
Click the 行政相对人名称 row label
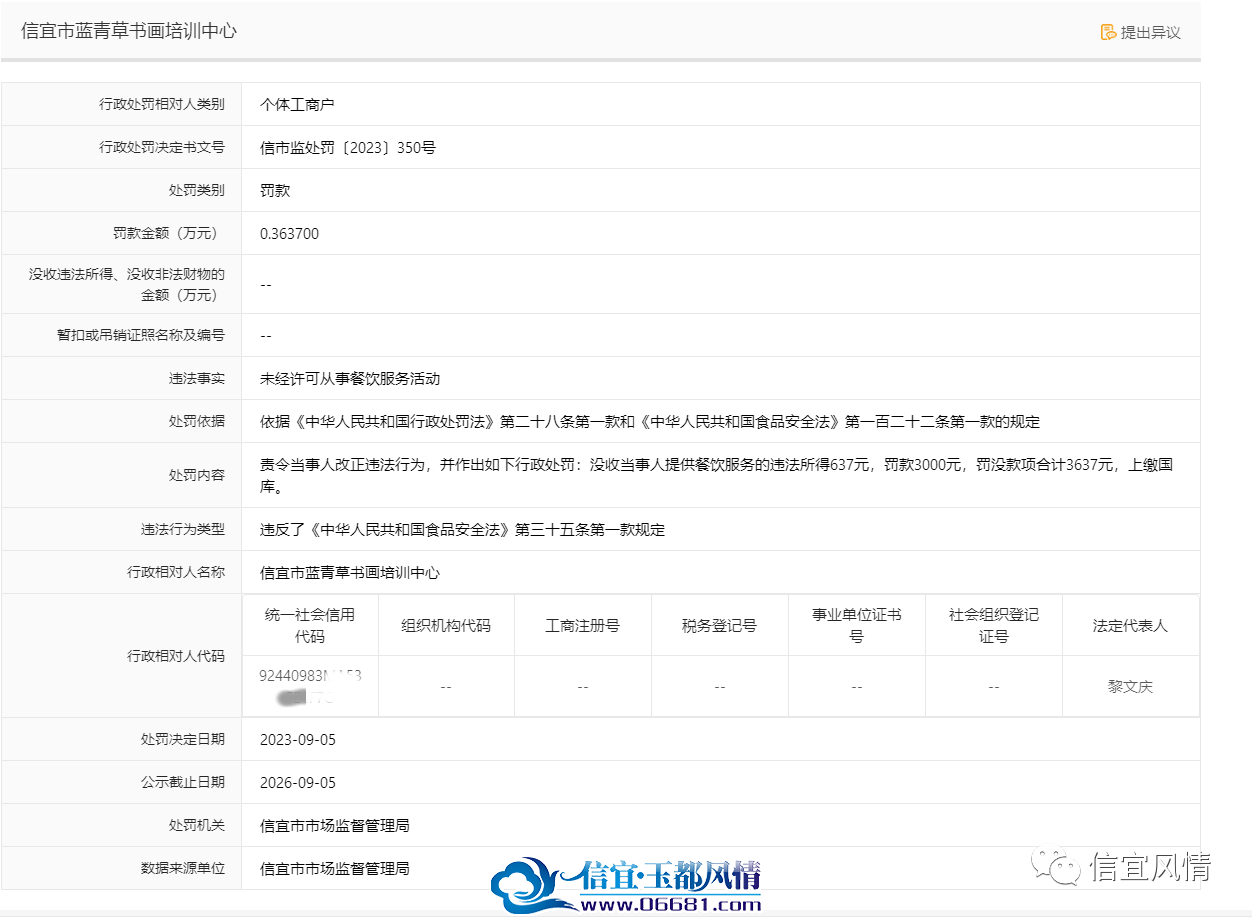coord(176,572)
